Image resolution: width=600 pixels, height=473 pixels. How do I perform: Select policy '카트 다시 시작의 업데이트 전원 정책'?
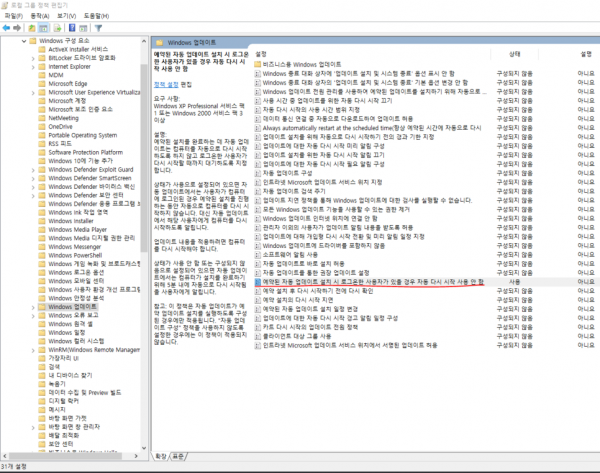(x=310, y=327)
